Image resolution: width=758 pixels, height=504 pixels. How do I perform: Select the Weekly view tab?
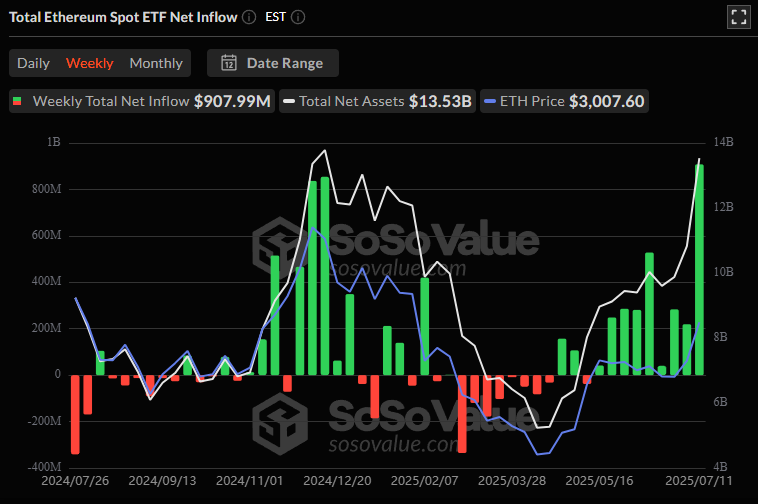coord(89,63)
